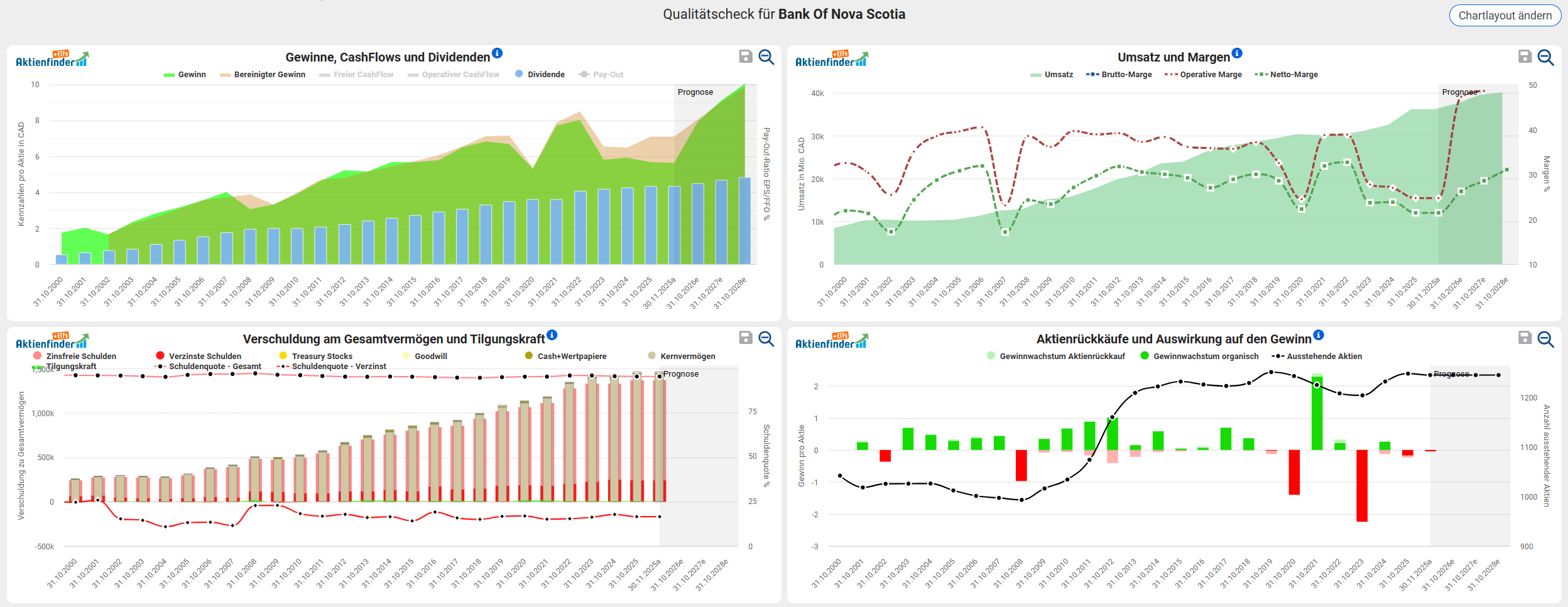Open info icon beside Umsatz und Margen title
1568x607 pixels.
1237,53
